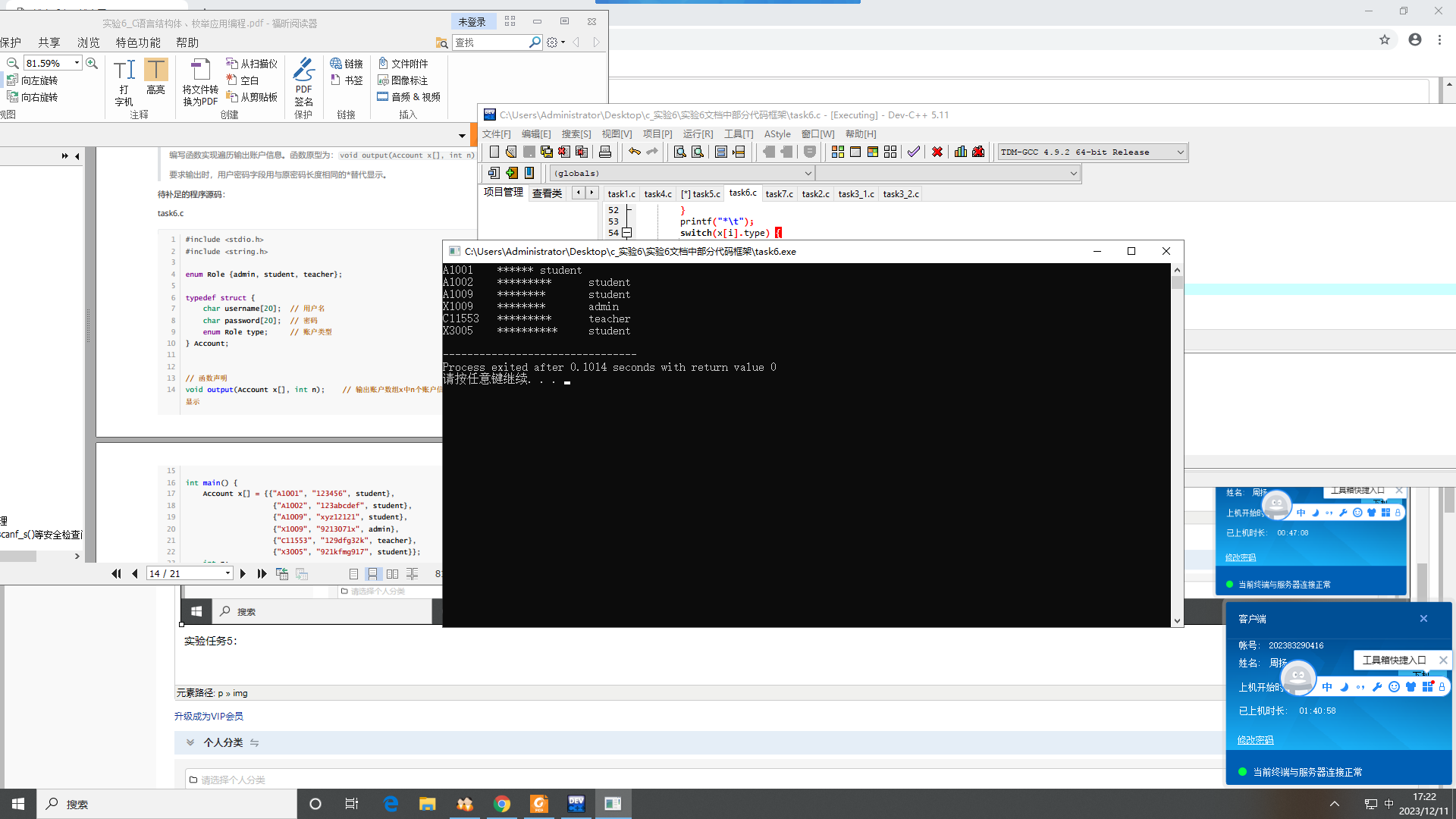Click the syntax check checkmark icon
Screen dimensions: 1456x819
point(913,152)
